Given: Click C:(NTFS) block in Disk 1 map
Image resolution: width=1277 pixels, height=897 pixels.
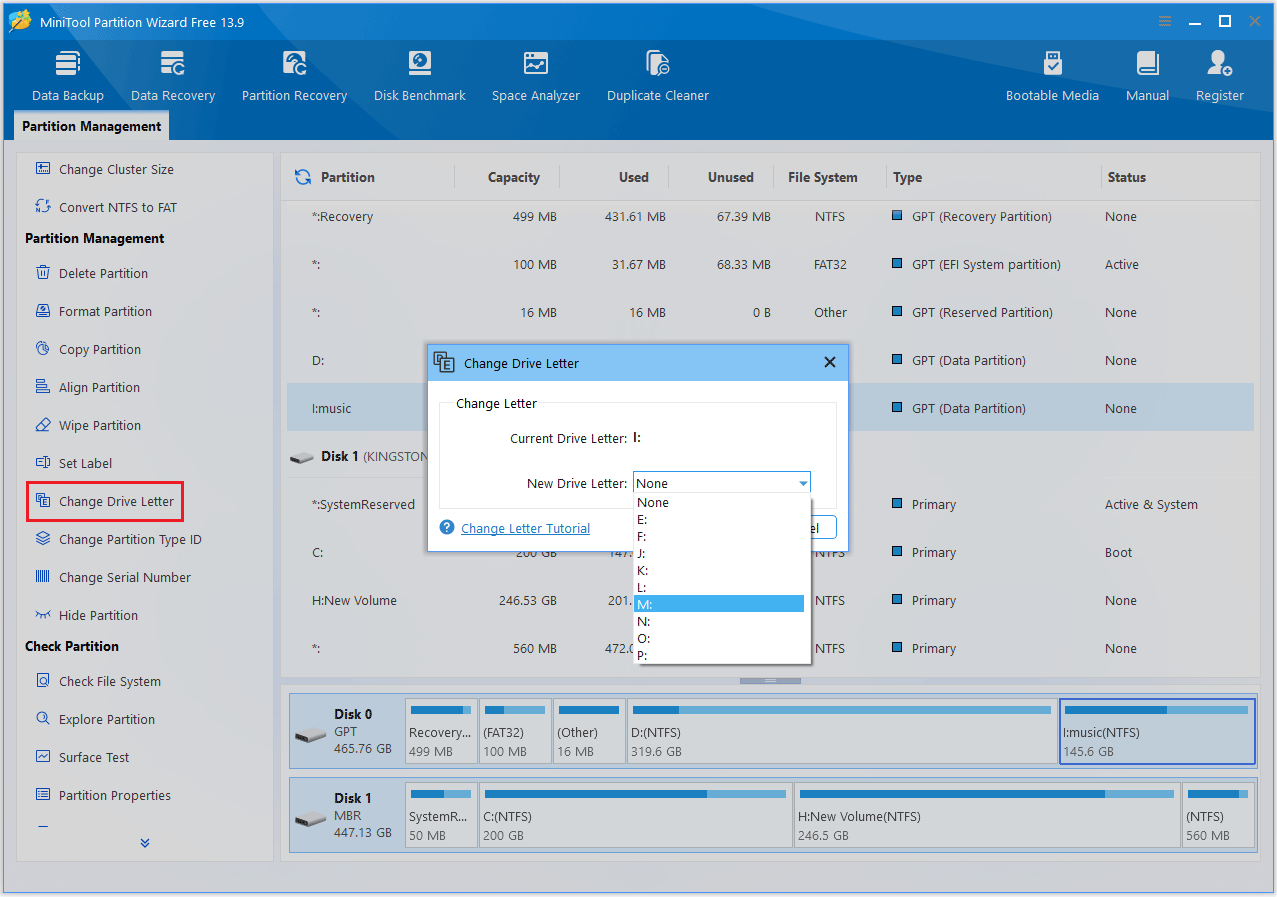Looking at the screenshot, I should pyautogui.click(x=635, y=816).
